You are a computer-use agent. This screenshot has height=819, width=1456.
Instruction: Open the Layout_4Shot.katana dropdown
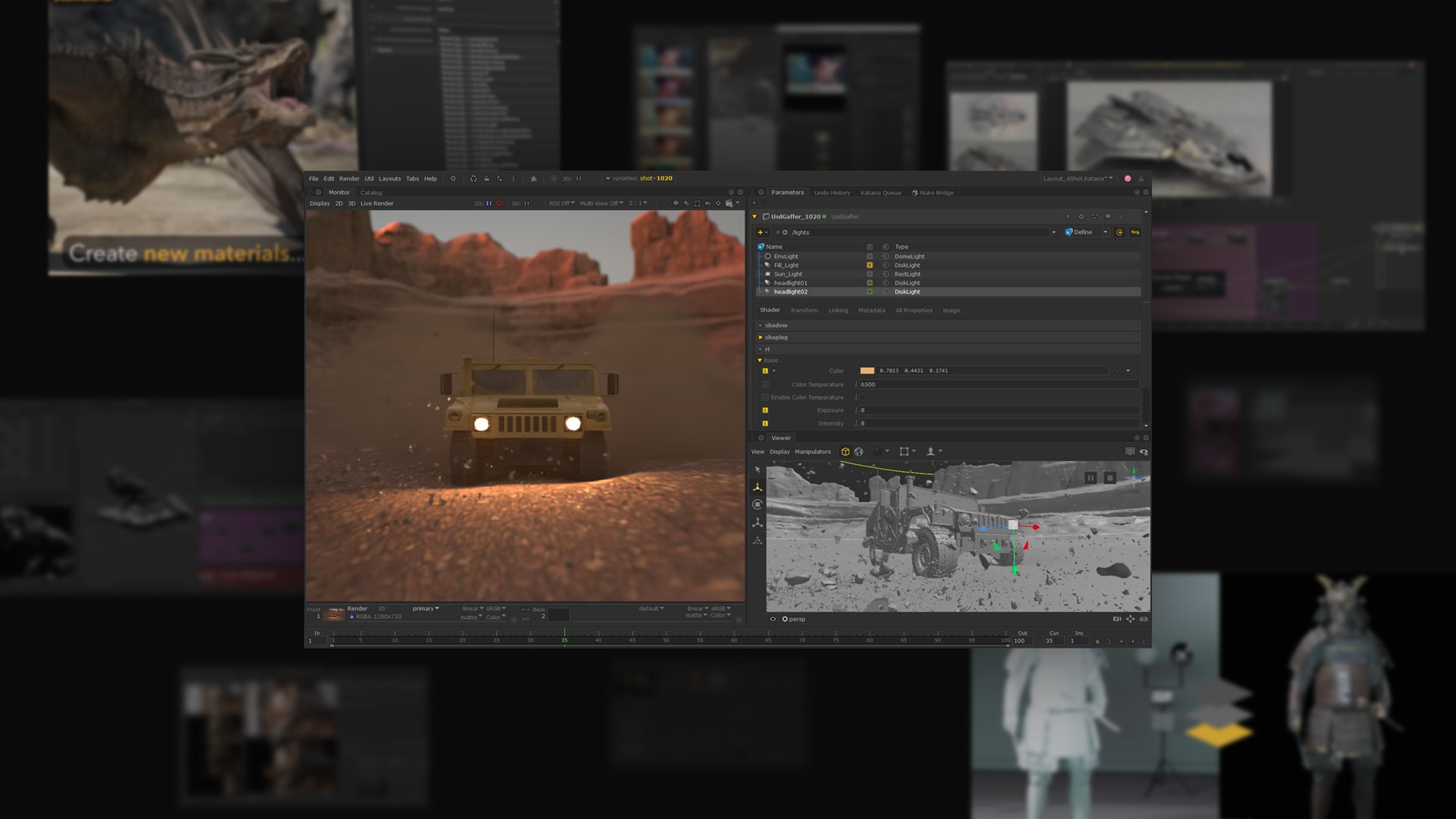point(1078,179)
